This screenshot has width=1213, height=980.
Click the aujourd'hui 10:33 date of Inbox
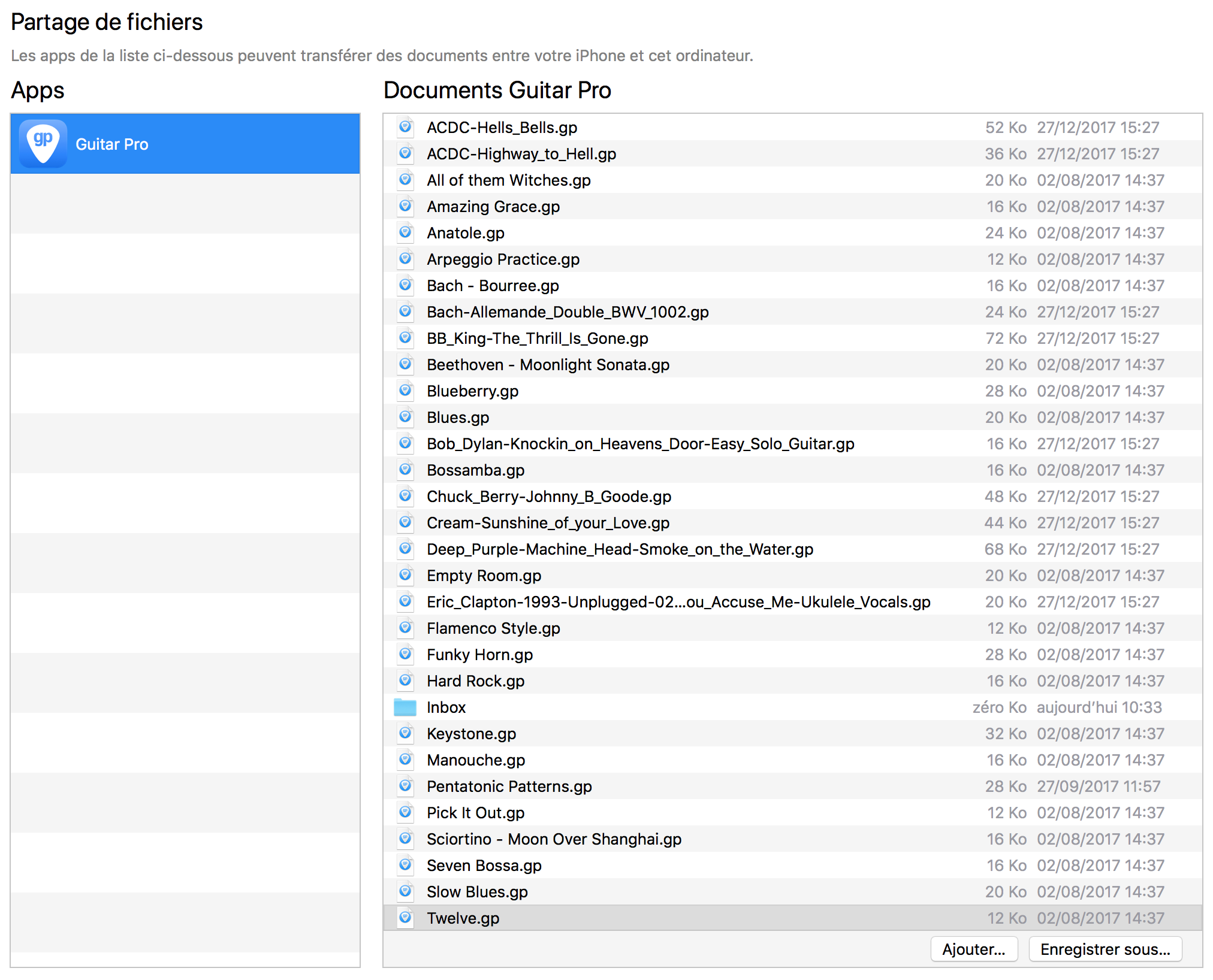pyautogui.click(x=1100, y=707)
